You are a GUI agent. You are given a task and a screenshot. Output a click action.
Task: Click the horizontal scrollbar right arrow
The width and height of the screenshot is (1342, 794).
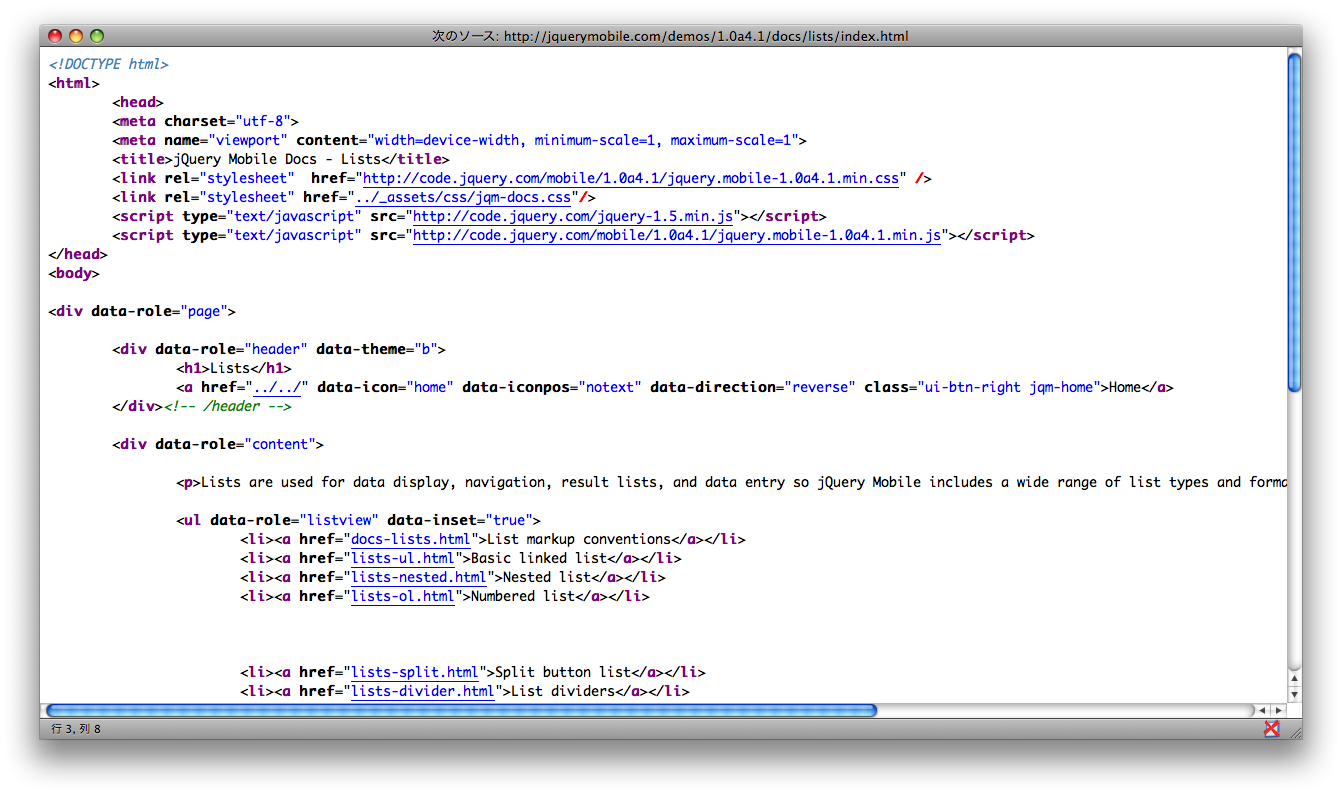(1278, 711)
